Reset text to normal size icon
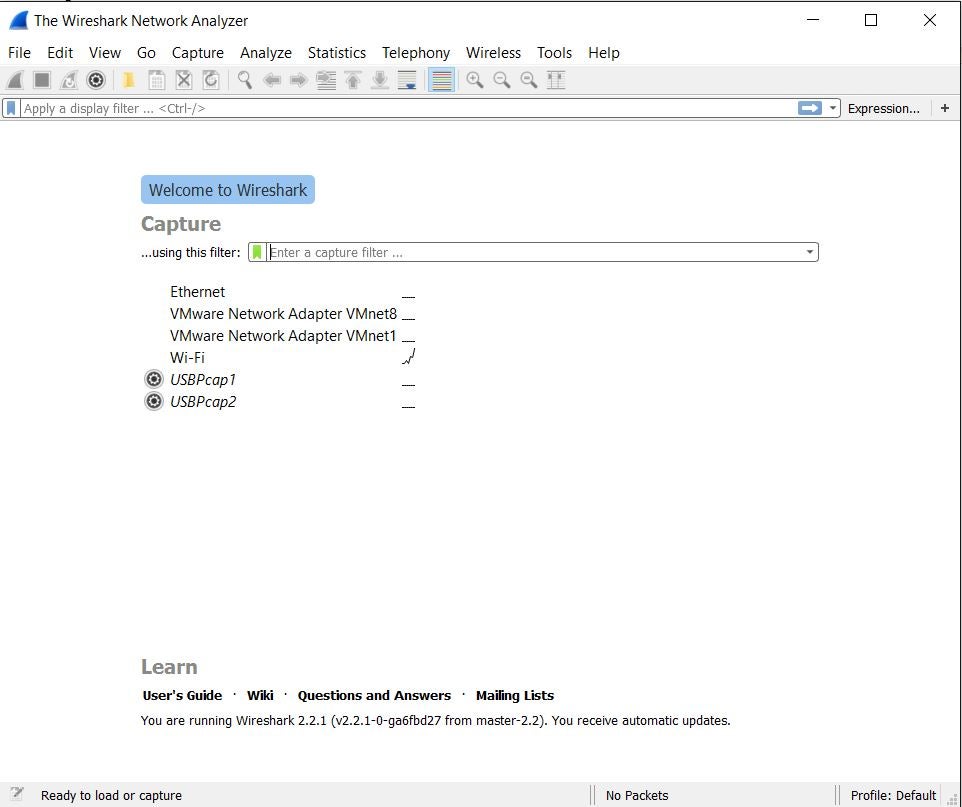Image resolution: width=962 pixels, height=807 pixels. click(x=528, y=80)
